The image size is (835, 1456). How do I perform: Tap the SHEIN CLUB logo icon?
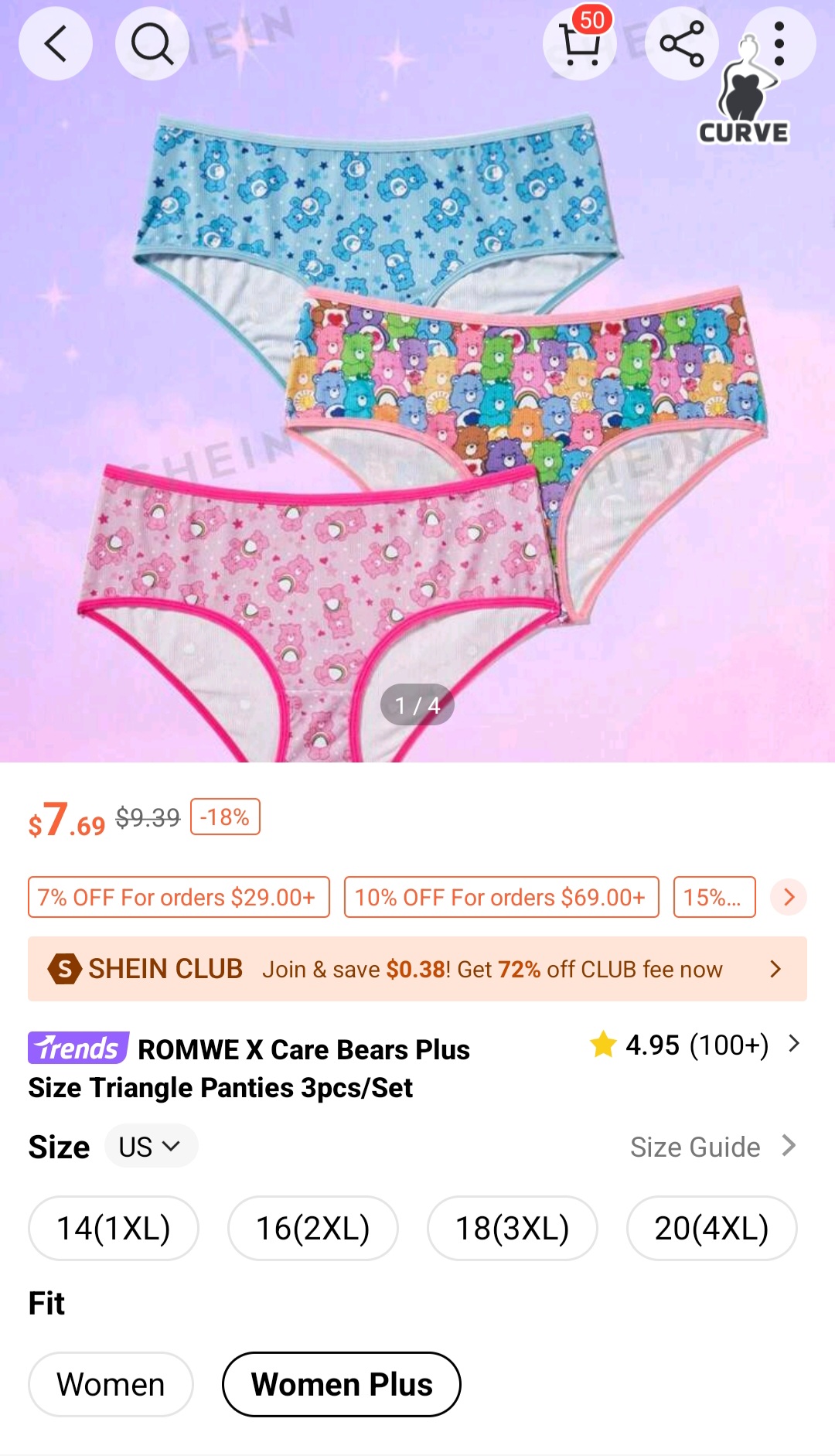[x=65, y=969]
